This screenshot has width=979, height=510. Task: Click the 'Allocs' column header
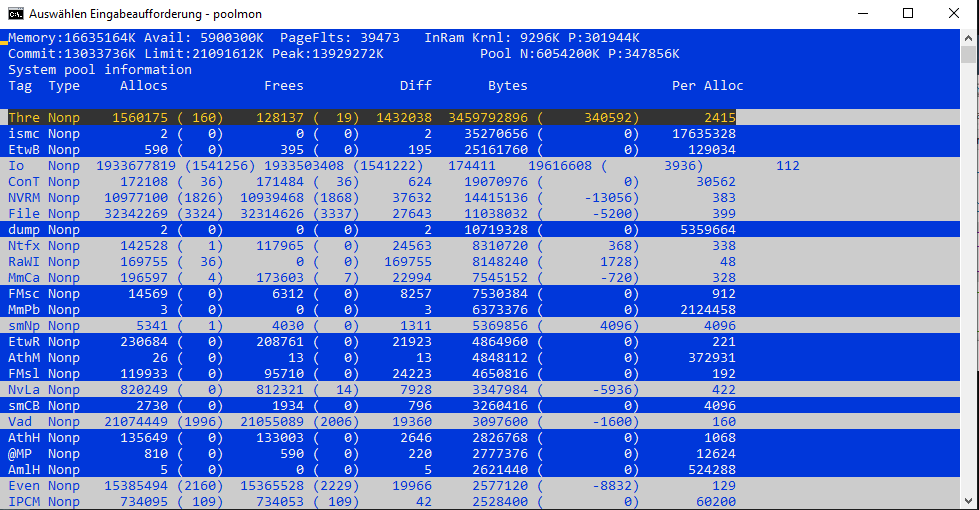click(x=144, y=86)
